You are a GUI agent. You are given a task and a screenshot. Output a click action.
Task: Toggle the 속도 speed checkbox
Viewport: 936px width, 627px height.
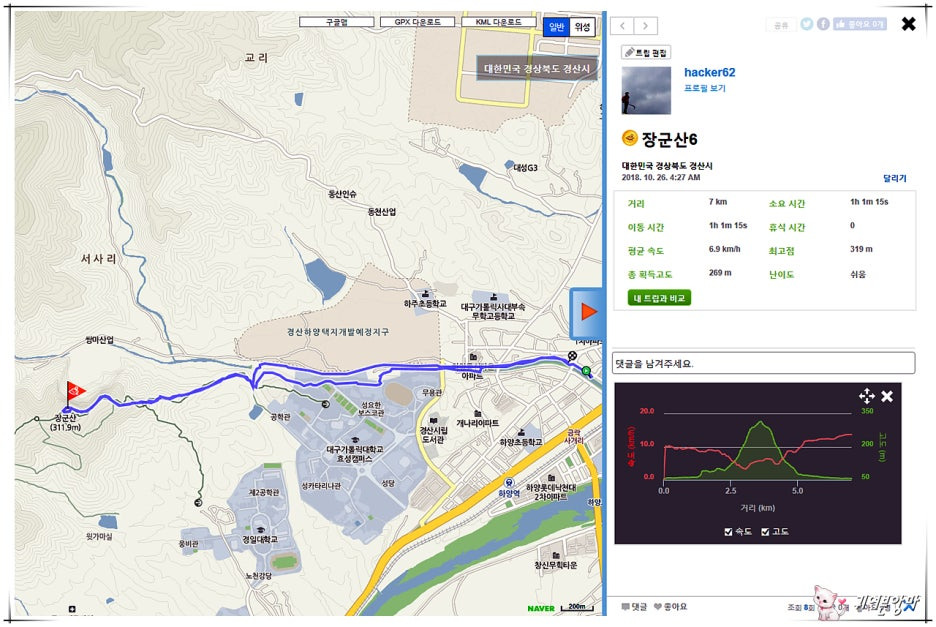(x=728, y=531)
